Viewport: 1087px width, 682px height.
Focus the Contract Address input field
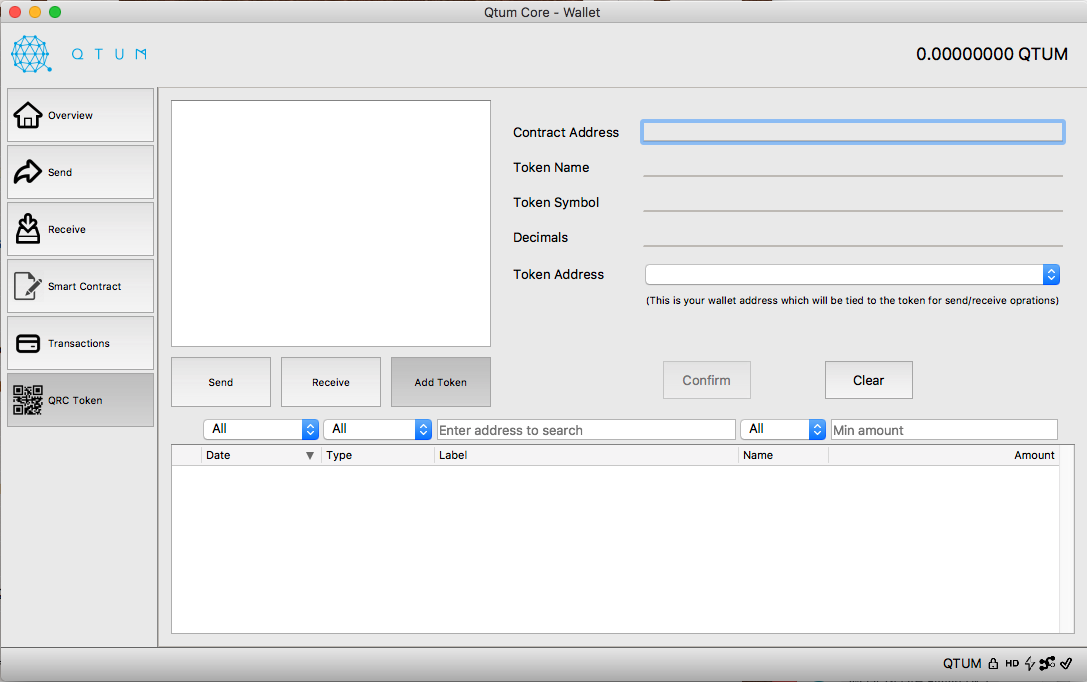[x=853, y=132]
